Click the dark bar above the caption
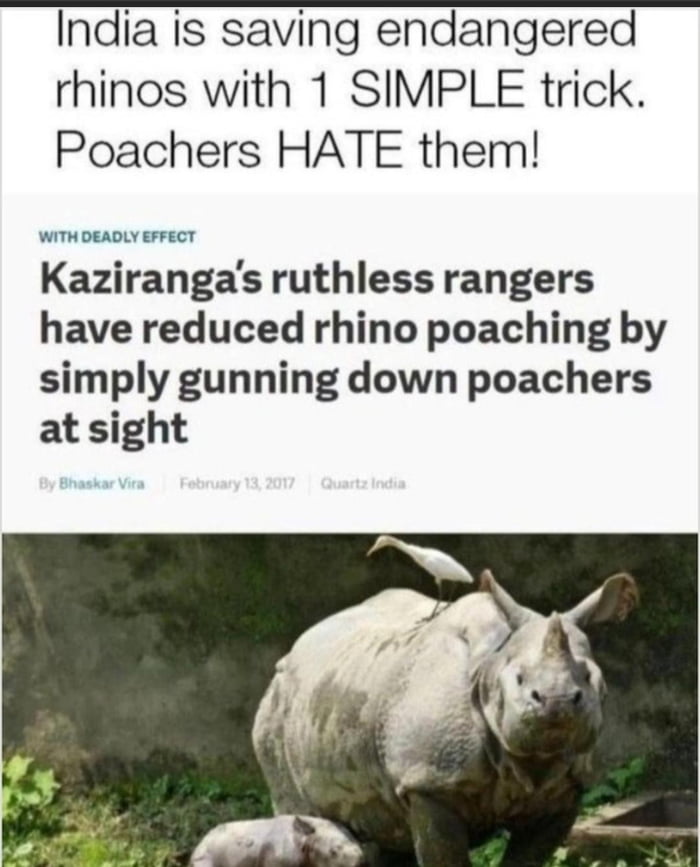The height and width of the screenshot is (867, 700). tap(350, 3)
